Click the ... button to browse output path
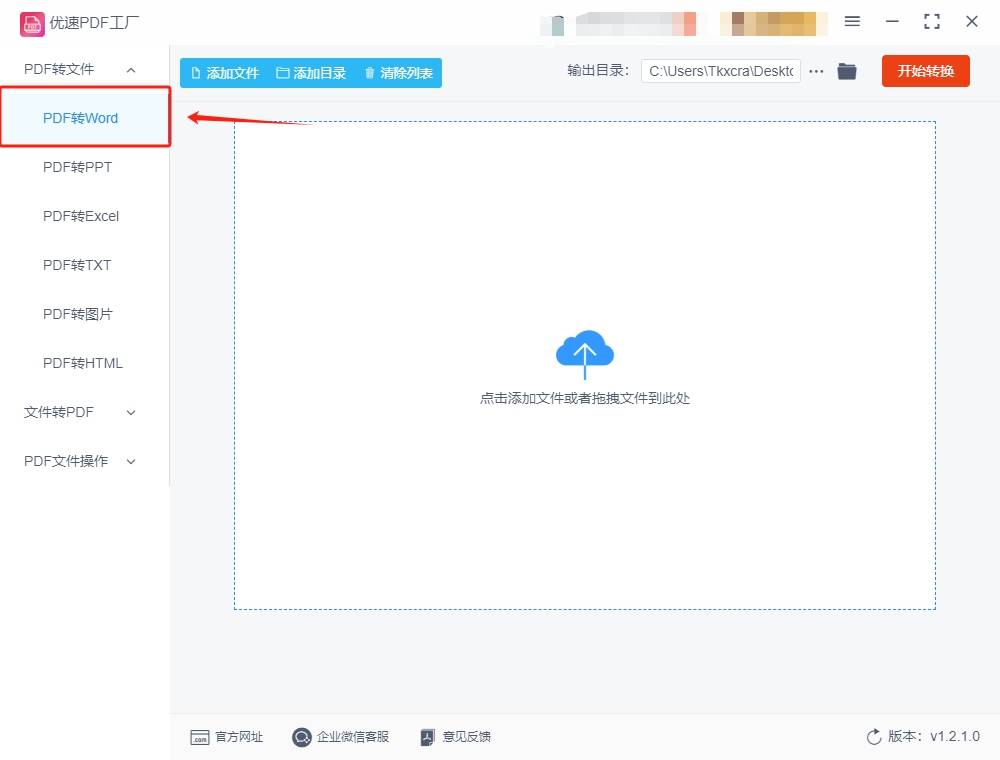This screenshot has width=1000, height=760. click(816, 71)
